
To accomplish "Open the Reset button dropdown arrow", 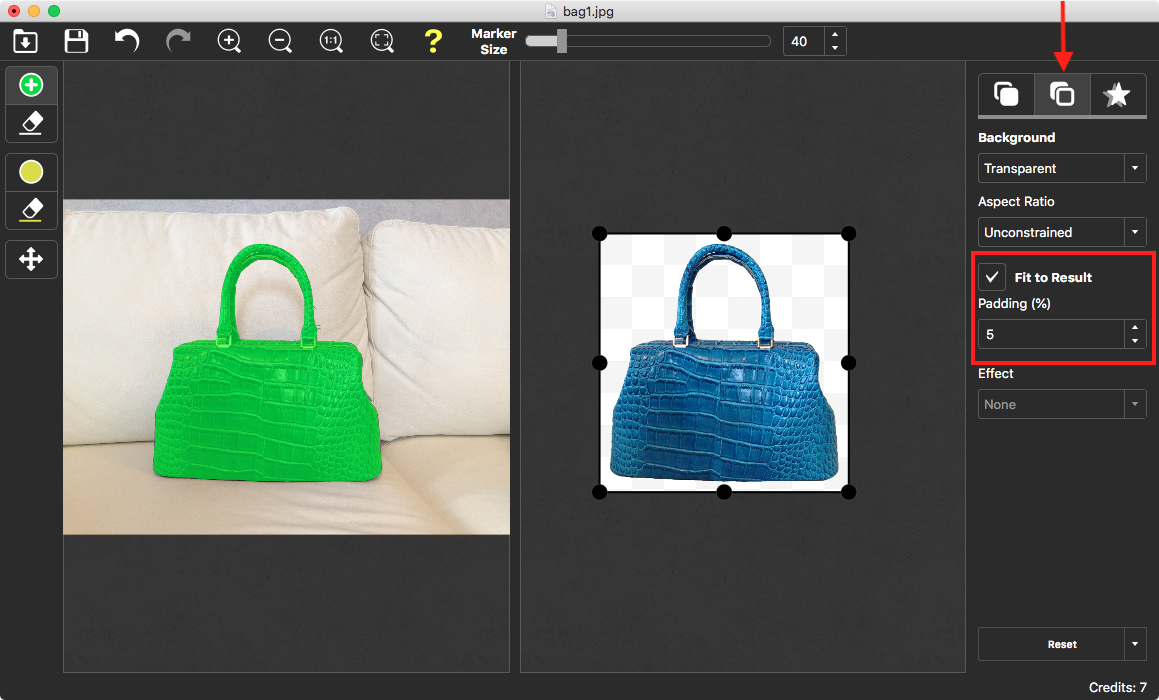I will [1134, 644].
